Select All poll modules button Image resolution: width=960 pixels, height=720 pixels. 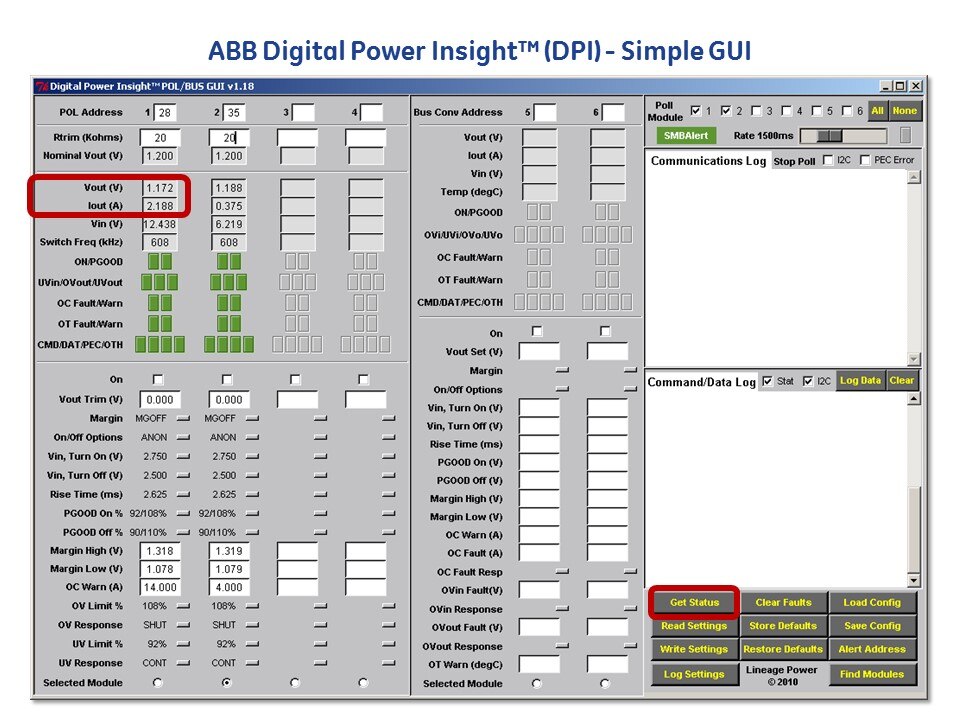click(x=877, y=111)
